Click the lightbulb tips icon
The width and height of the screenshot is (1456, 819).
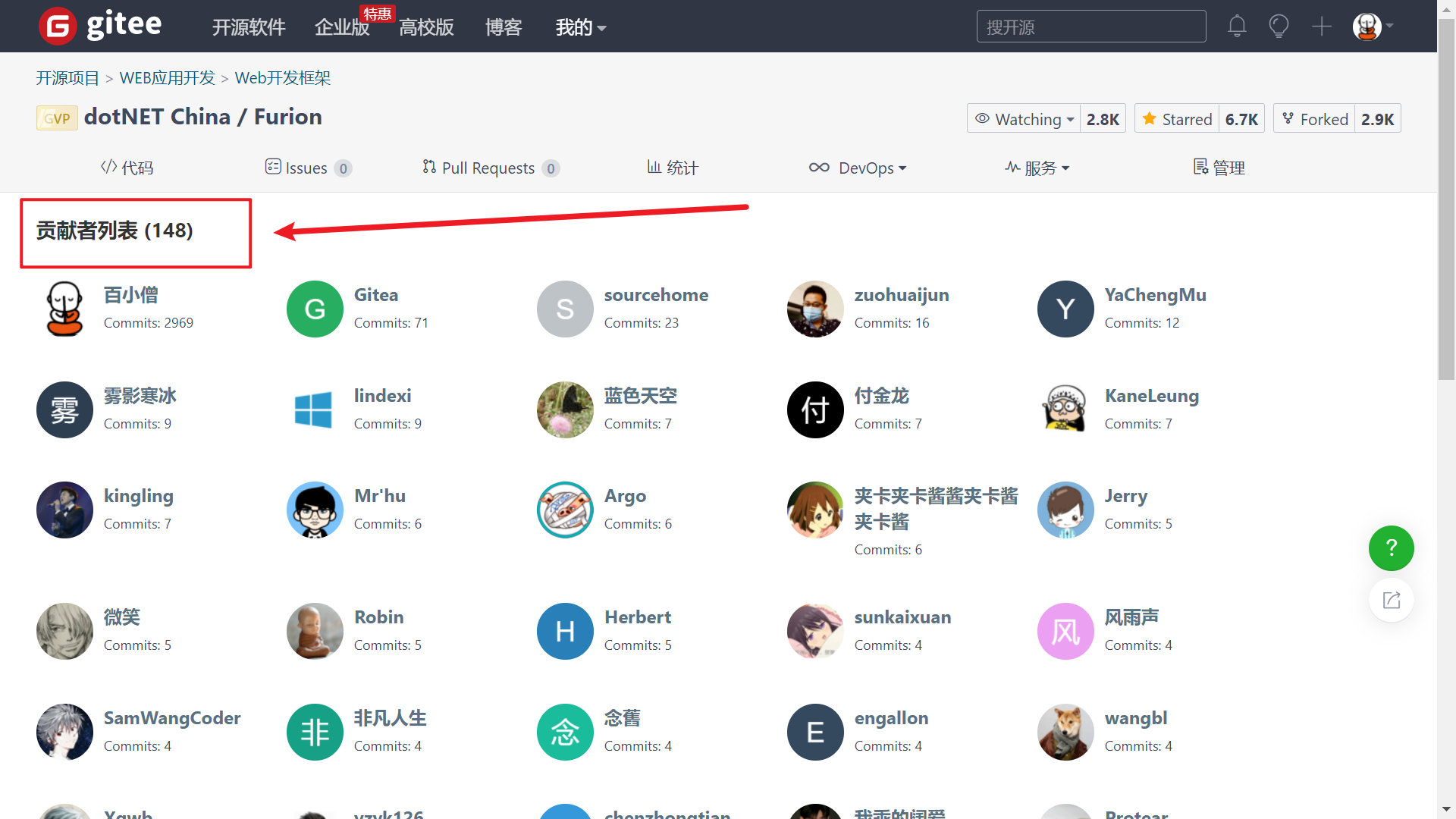[1279, 27]
